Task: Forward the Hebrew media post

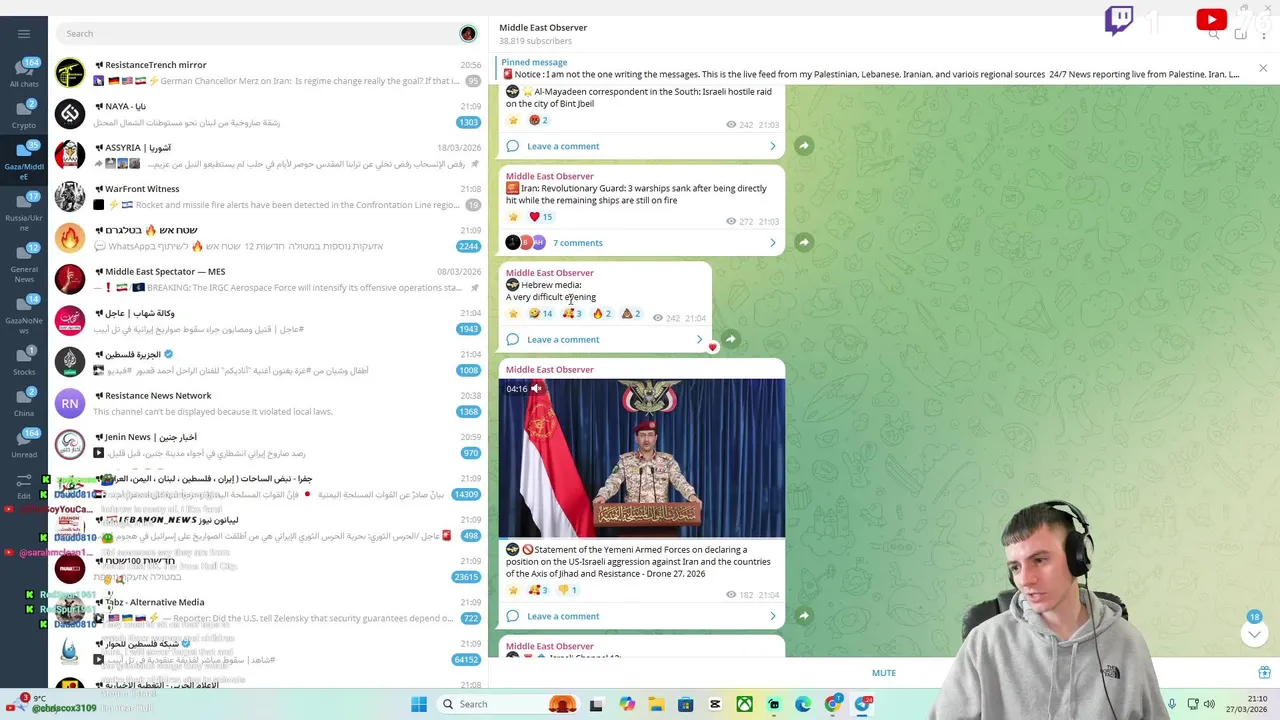Action: pos(730,339)
